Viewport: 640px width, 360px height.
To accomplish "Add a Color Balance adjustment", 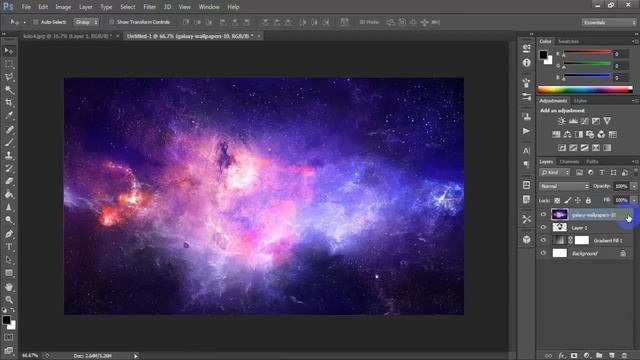I will 567,134.
